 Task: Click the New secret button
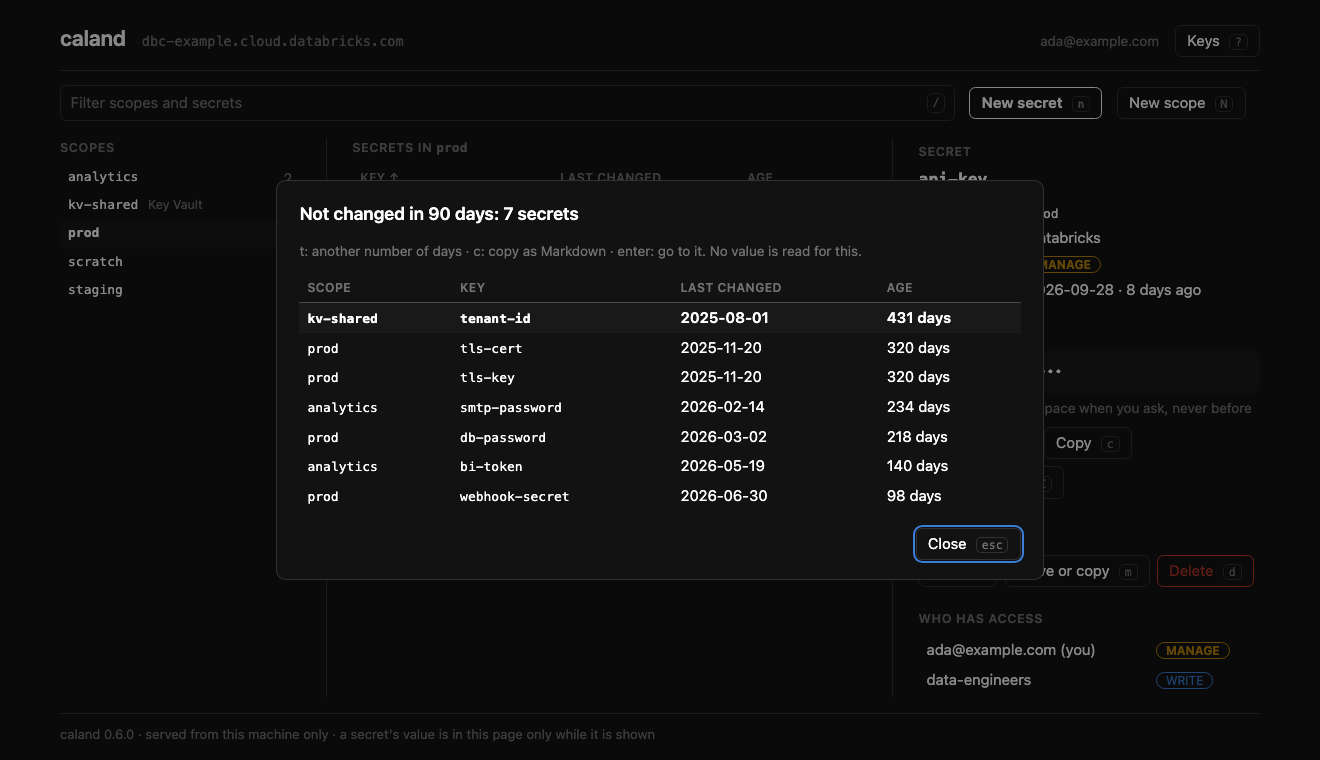(x=1035, y=103)
